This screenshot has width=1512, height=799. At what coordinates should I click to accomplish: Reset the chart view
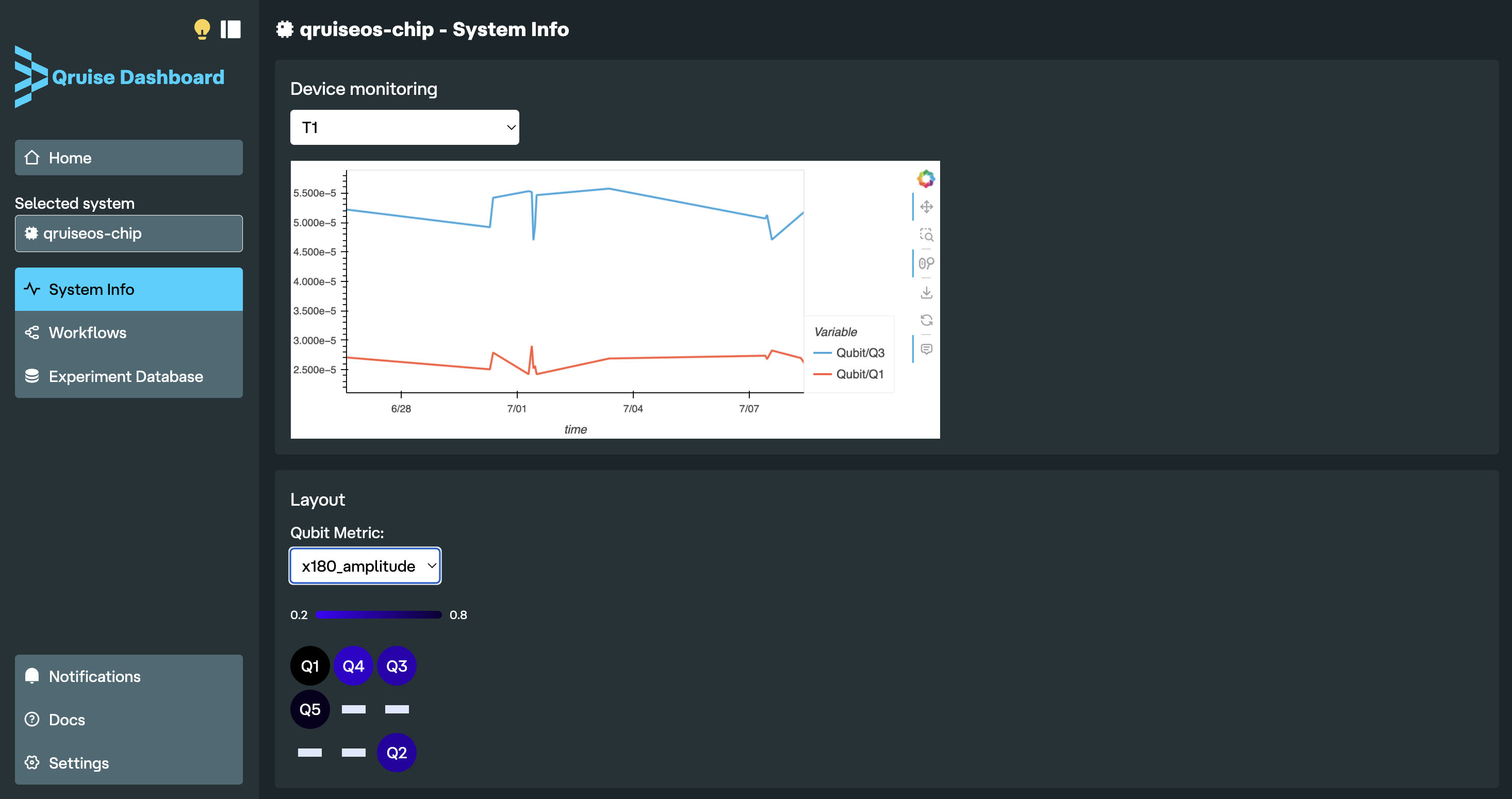point(926,320)
